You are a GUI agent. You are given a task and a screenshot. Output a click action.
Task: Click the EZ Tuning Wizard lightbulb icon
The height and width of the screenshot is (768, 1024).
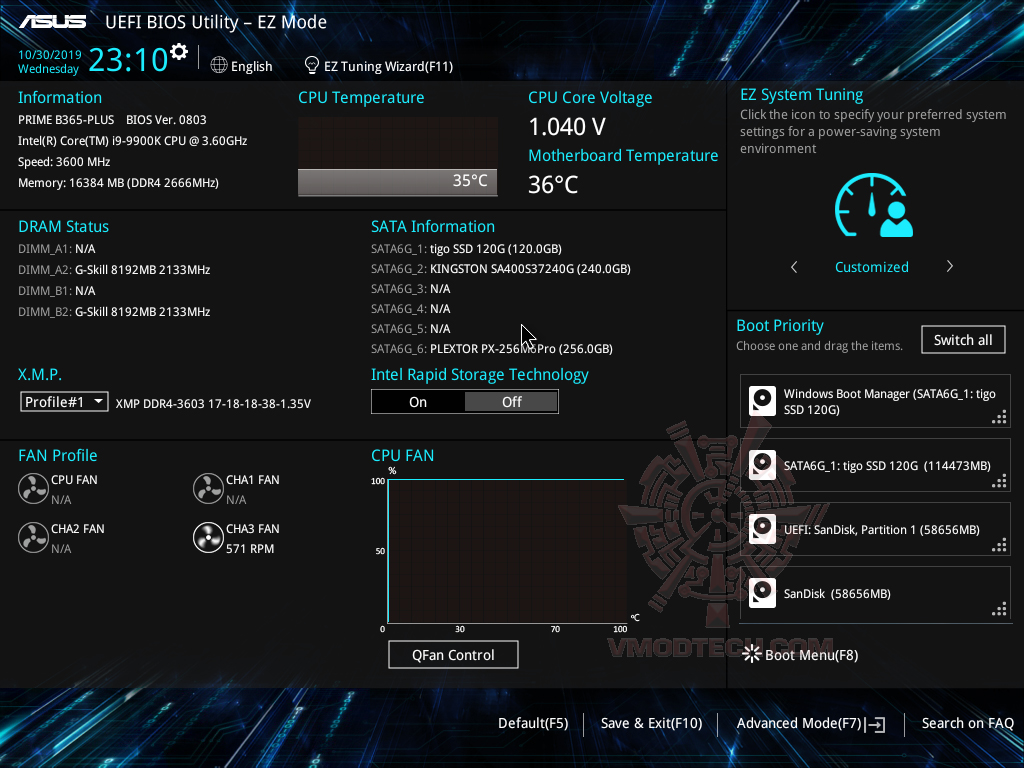tap(312, 65)
